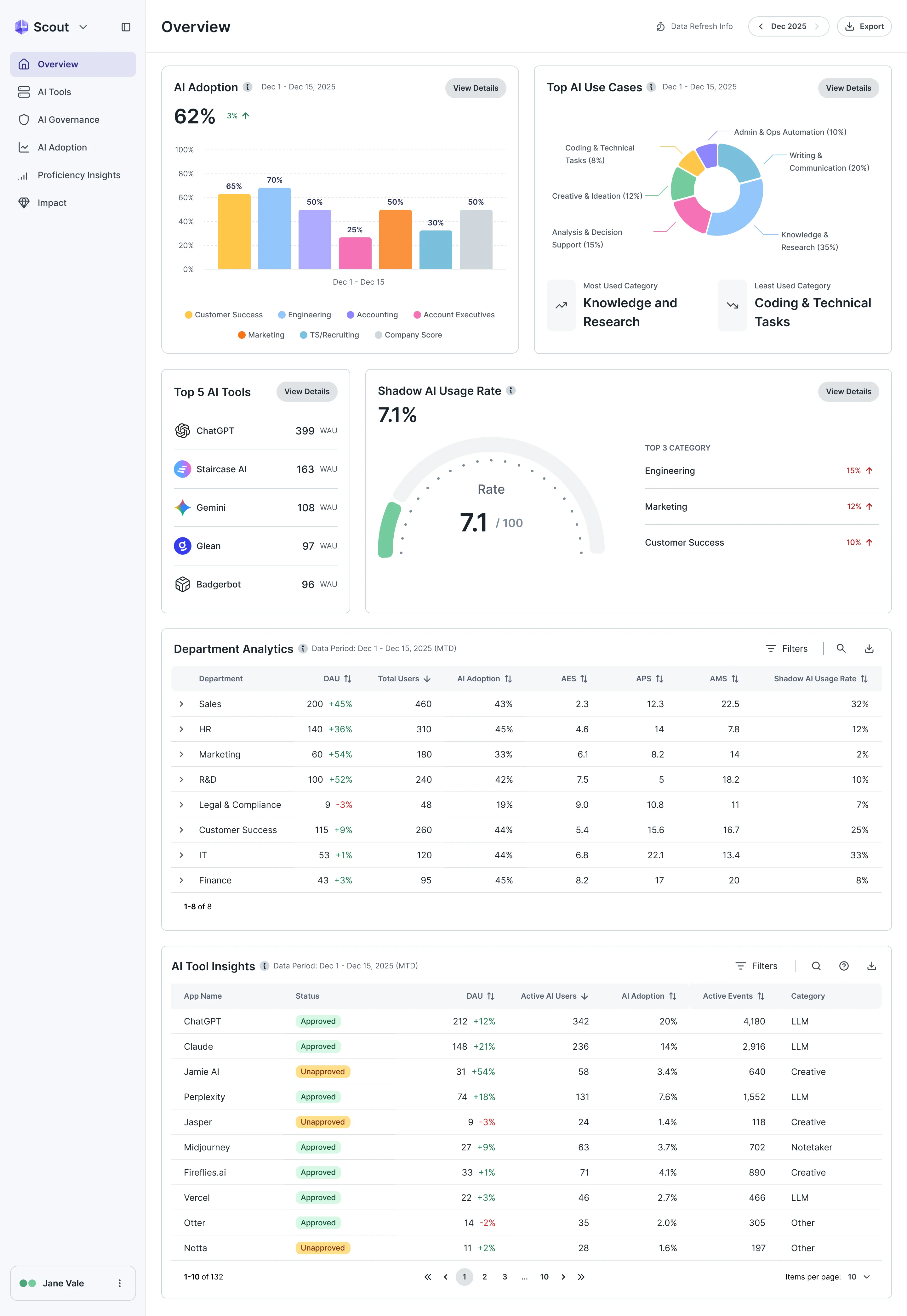The height and width of the screenshot is (1316, 907).
Task: Download the AI Tool Insights table
Action: (x=872, y=966)
